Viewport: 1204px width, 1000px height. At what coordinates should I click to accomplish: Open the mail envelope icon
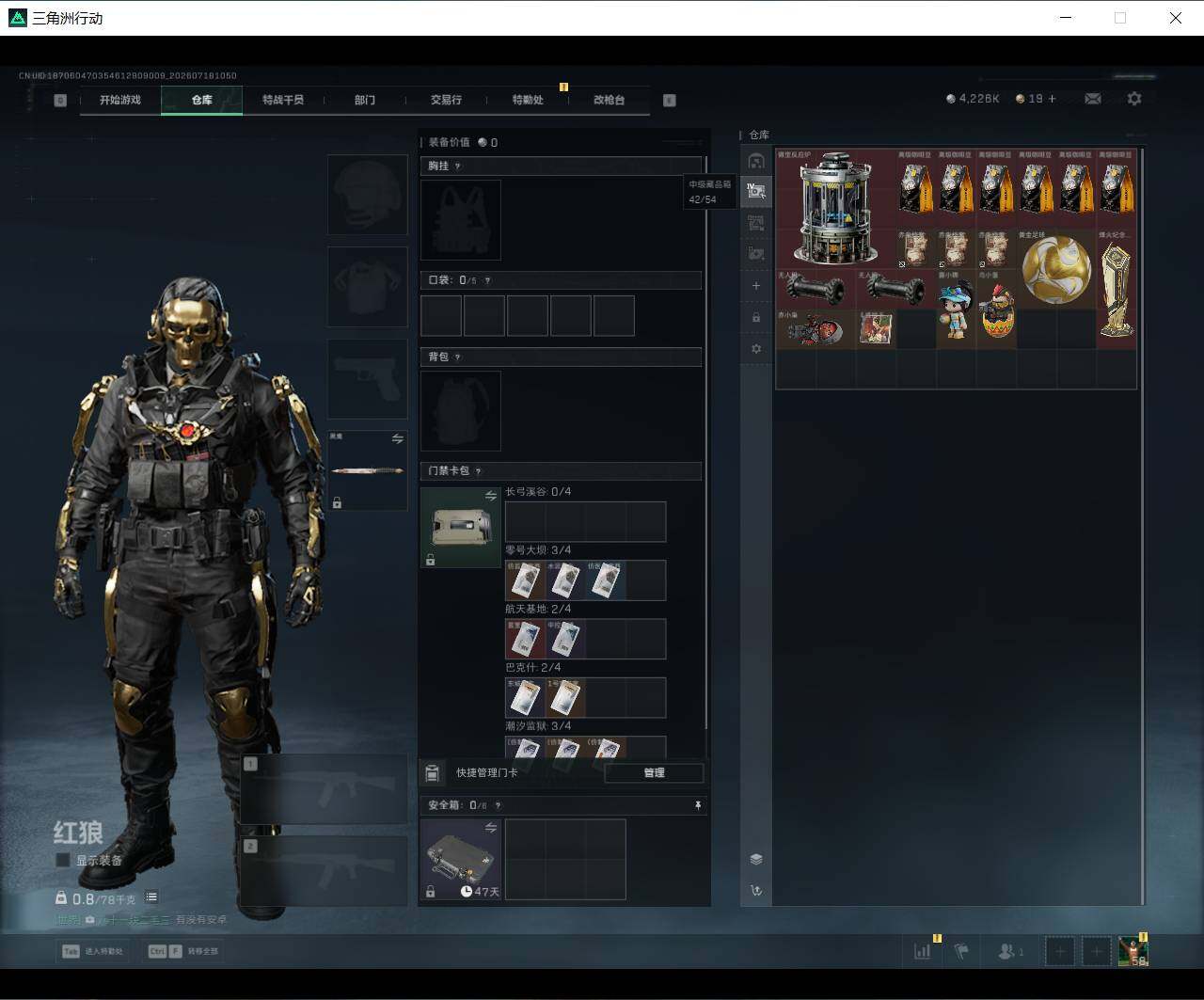click(1093, 99)
